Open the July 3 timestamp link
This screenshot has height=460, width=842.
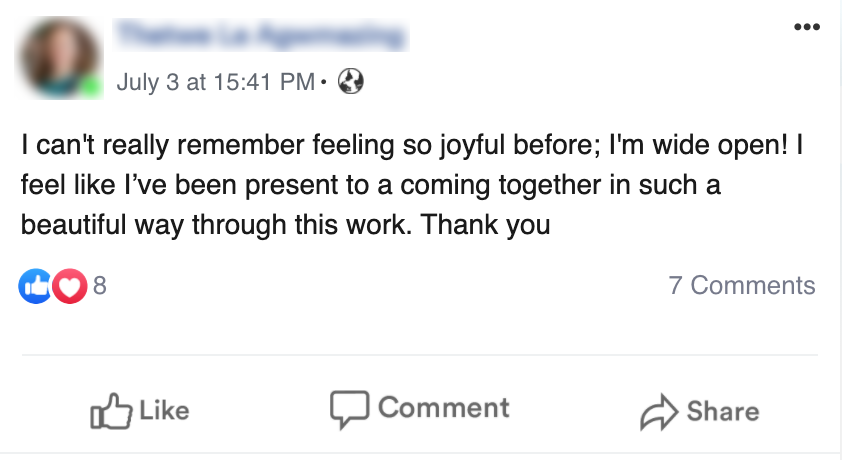pyautogui.click(x=215, y=81)
